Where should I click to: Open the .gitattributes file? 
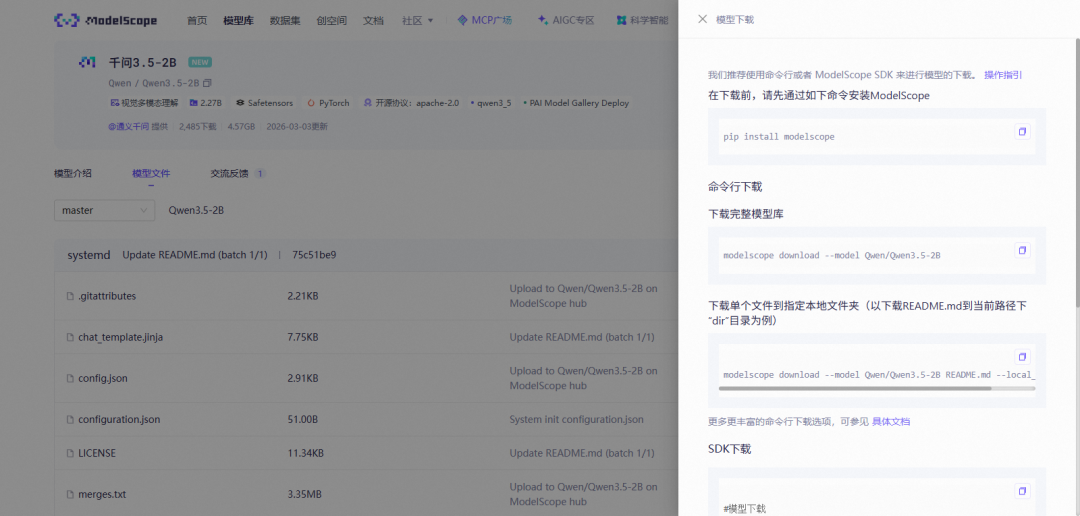click(x=107, y=296)
